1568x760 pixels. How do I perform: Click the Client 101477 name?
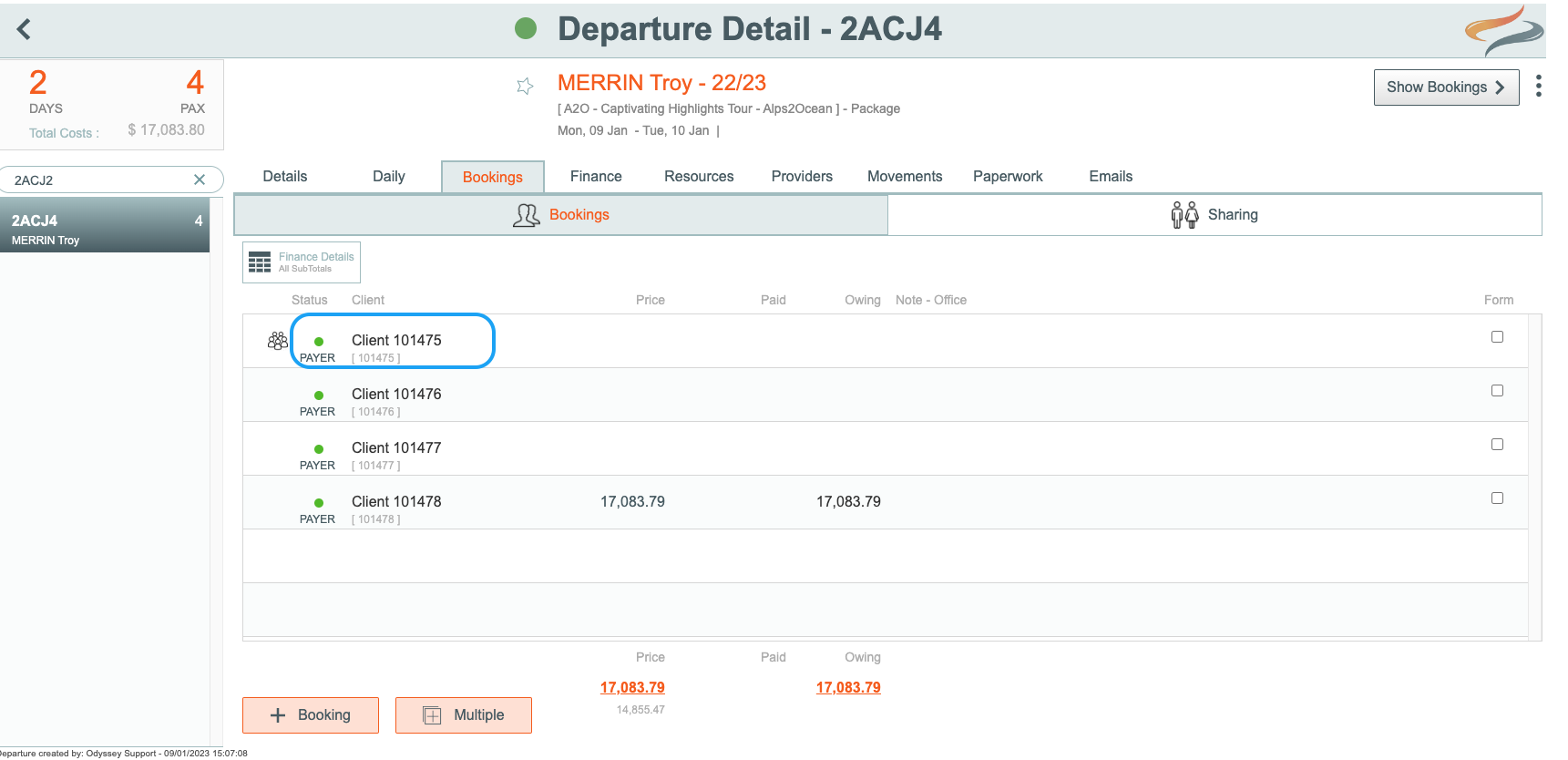(x=396, y=448)
